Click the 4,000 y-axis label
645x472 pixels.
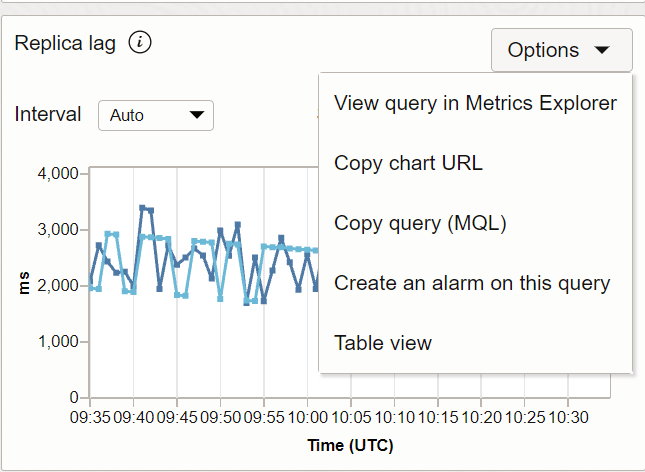57,174
